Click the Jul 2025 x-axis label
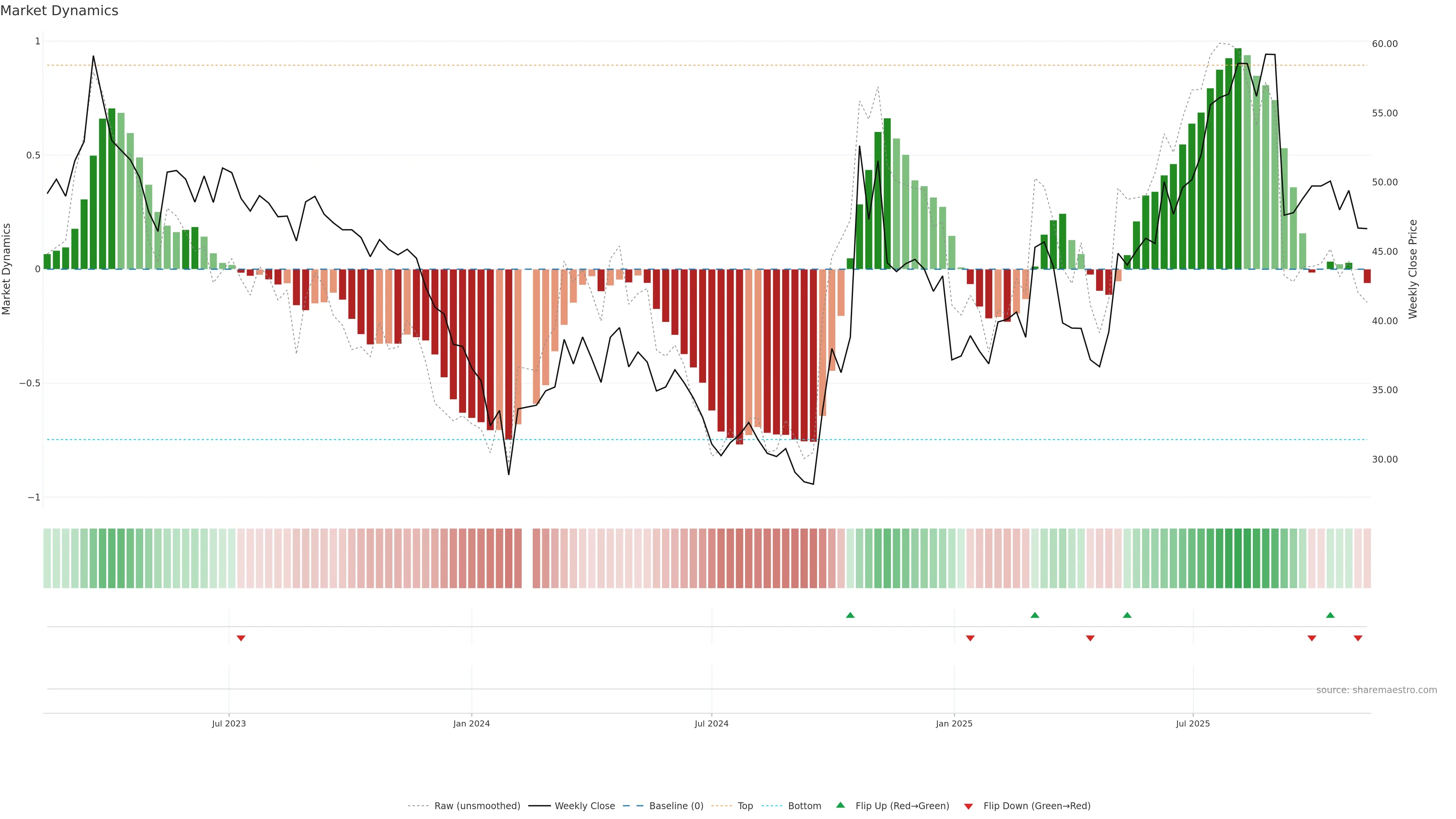 [x=1192, y=723]
